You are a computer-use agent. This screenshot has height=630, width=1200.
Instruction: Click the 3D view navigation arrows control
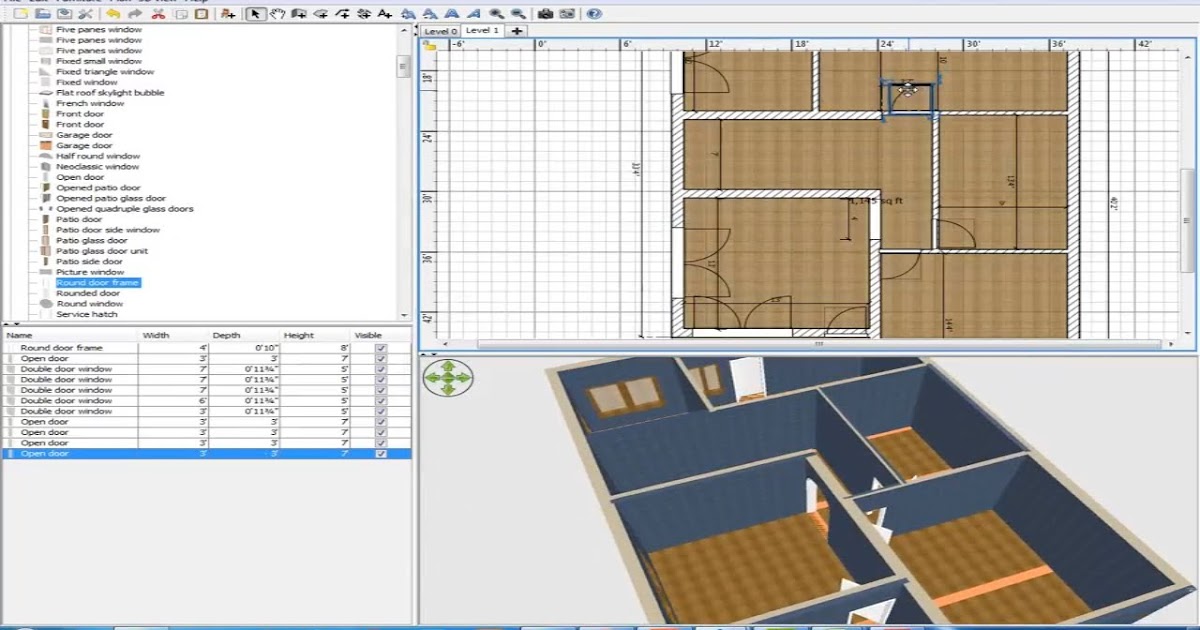[x=448, y=379]
